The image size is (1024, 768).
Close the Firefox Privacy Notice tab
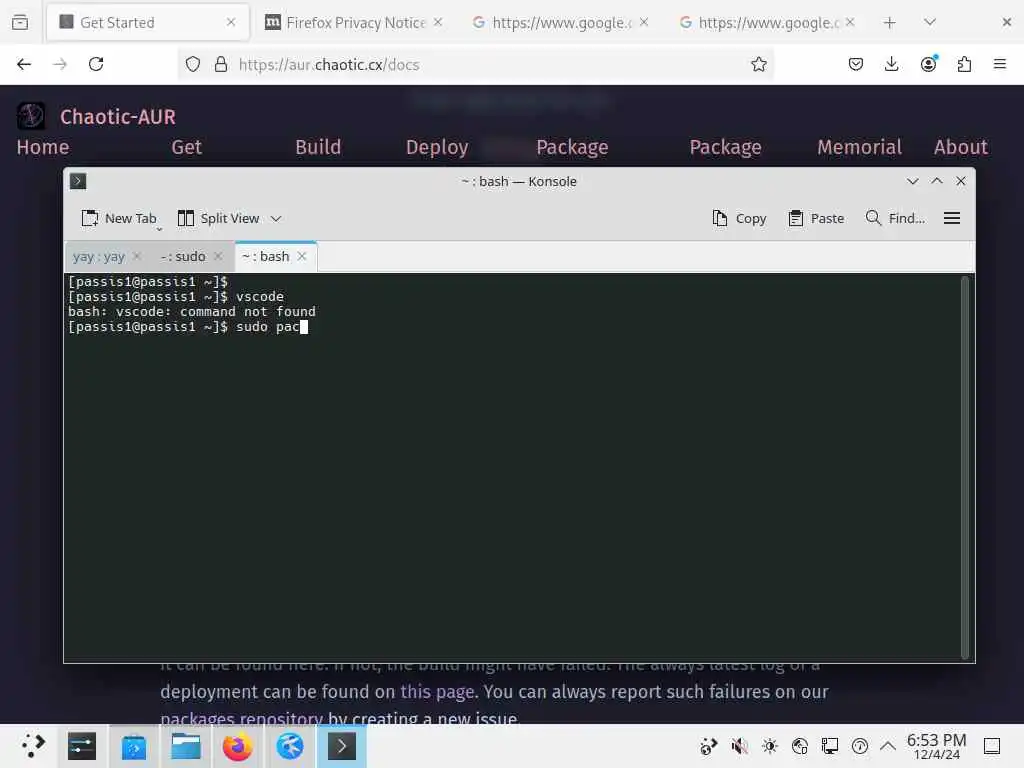pyautogui.click(x=438, y=22)
